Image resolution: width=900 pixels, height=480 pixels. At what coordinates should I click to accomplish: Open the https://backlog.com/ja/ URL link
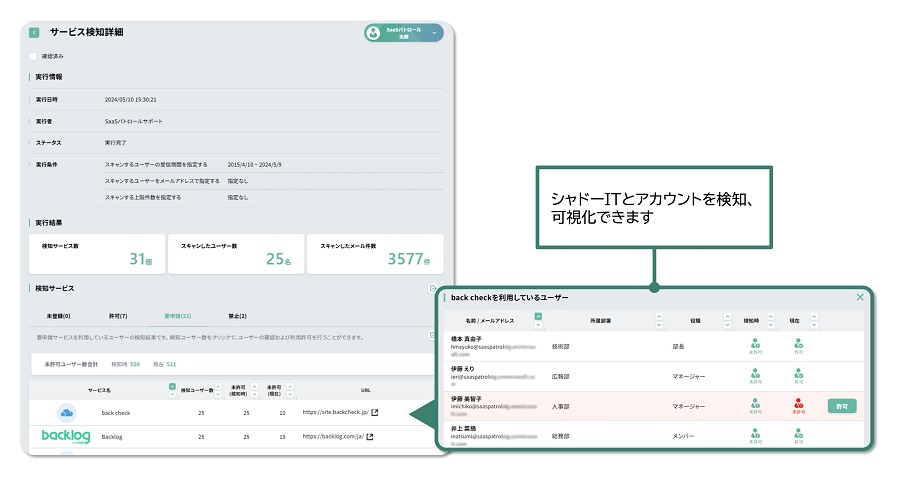pyautogui.click(x=333, y=436)
